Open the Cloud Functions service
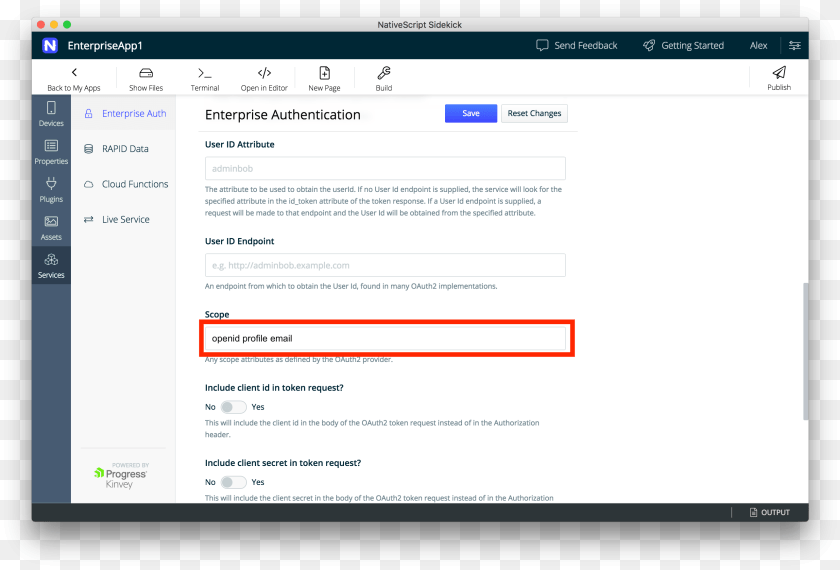This screenshot has width=840, height=570. pyautogui.click(x=125, y=184)
